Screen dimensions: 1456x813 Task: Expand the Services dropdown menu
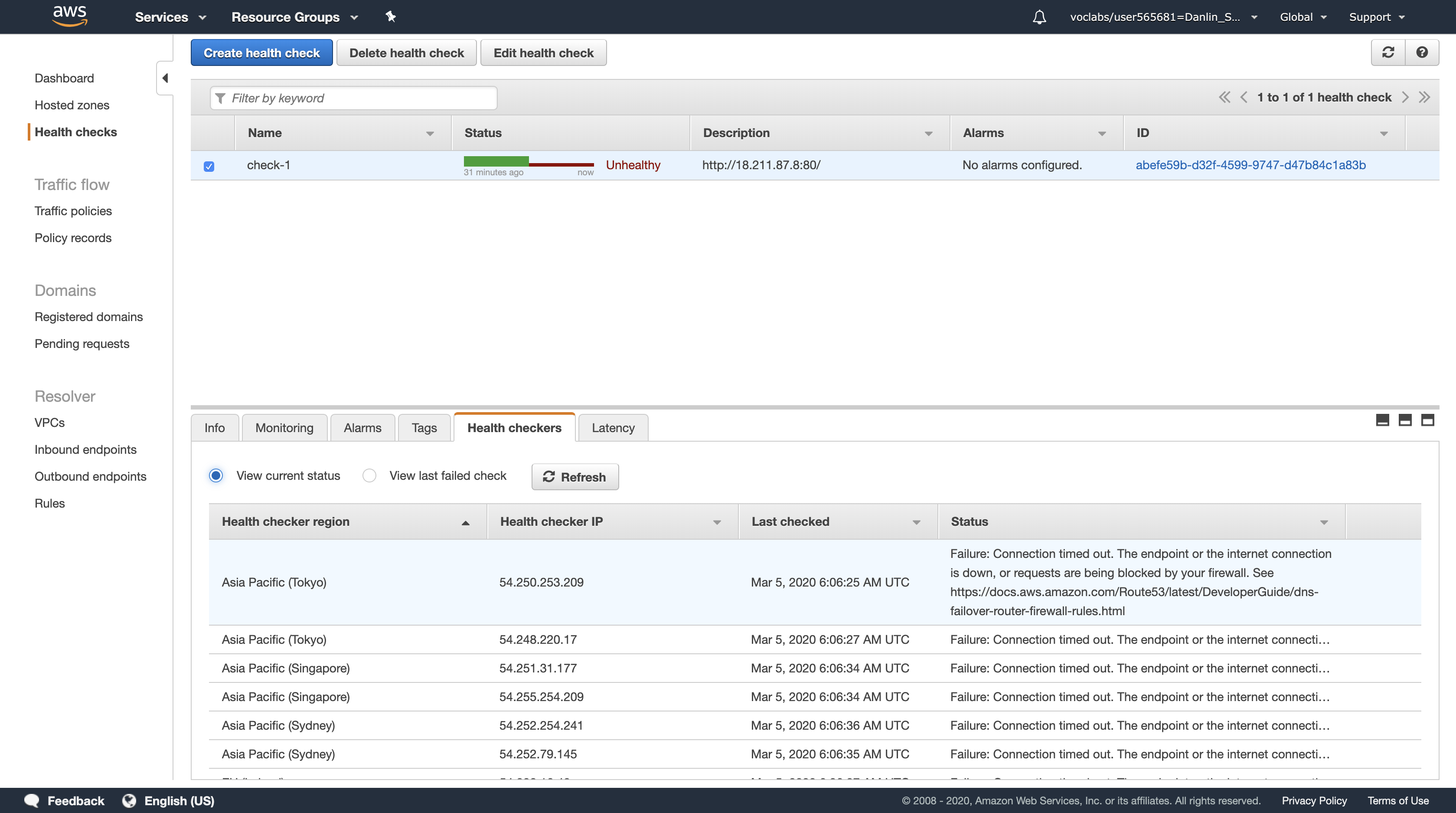click(x=170, y=17)
